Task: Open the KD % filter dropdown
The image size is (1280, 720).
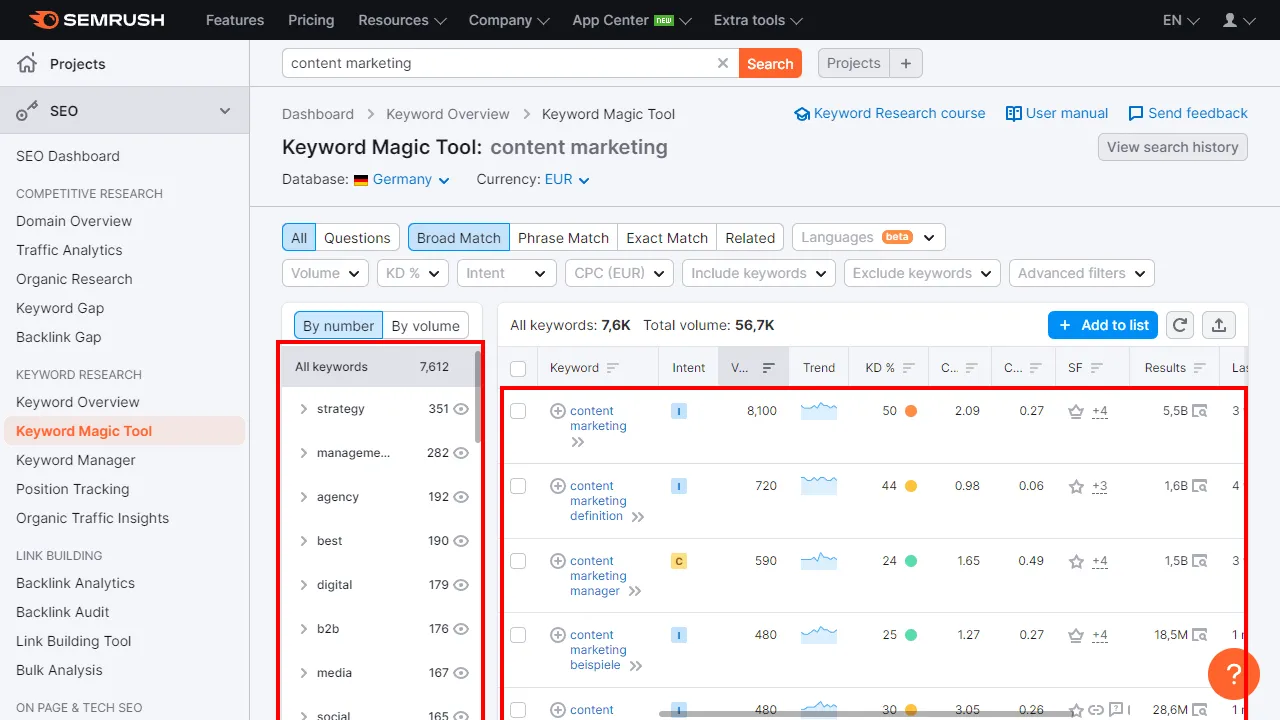Action: point(413,273)
